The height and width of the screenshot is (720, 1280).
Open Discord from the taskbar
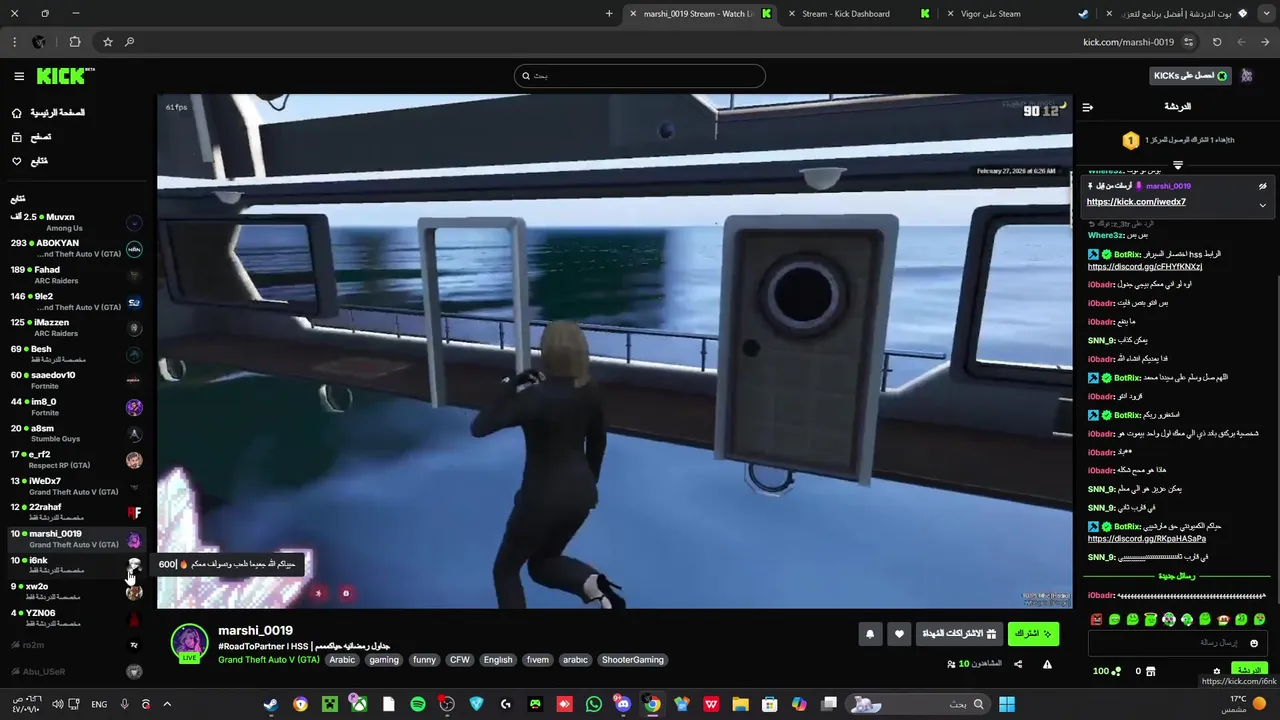click(623, 704)
